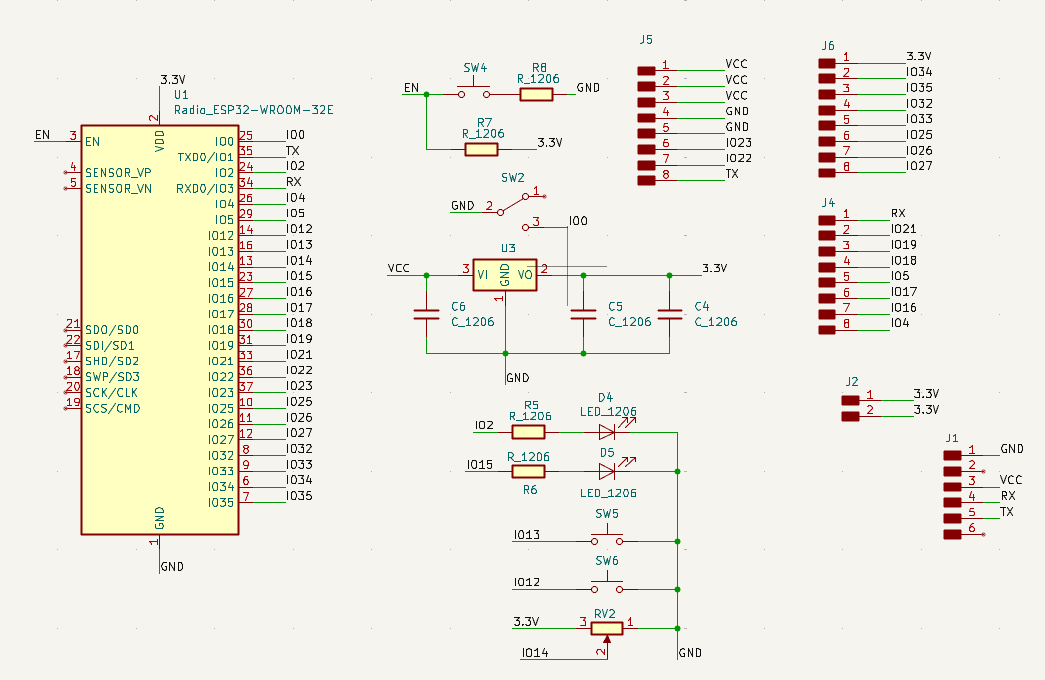
Task: Select the resistor R5 symbol on IO2
Action: [x=528, y=432]
